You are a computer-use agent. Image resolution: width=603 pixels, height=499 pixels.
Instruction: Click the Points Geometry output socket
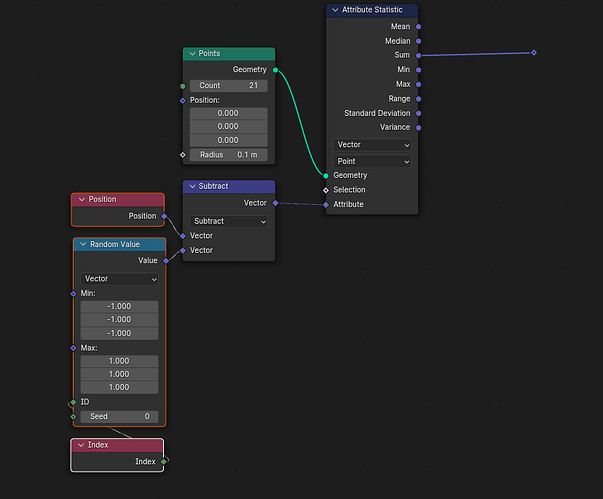click(x=275, y=70)
